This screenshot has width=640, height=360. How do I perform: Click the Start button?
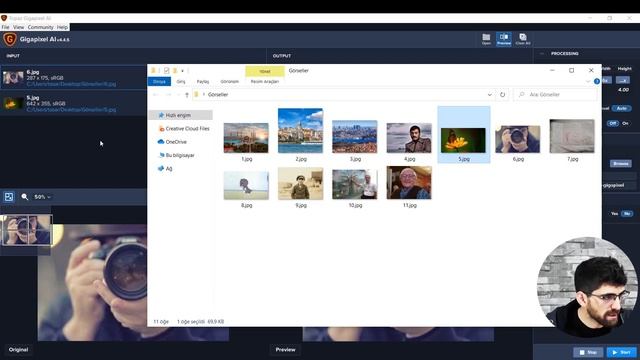click(621, 352)
